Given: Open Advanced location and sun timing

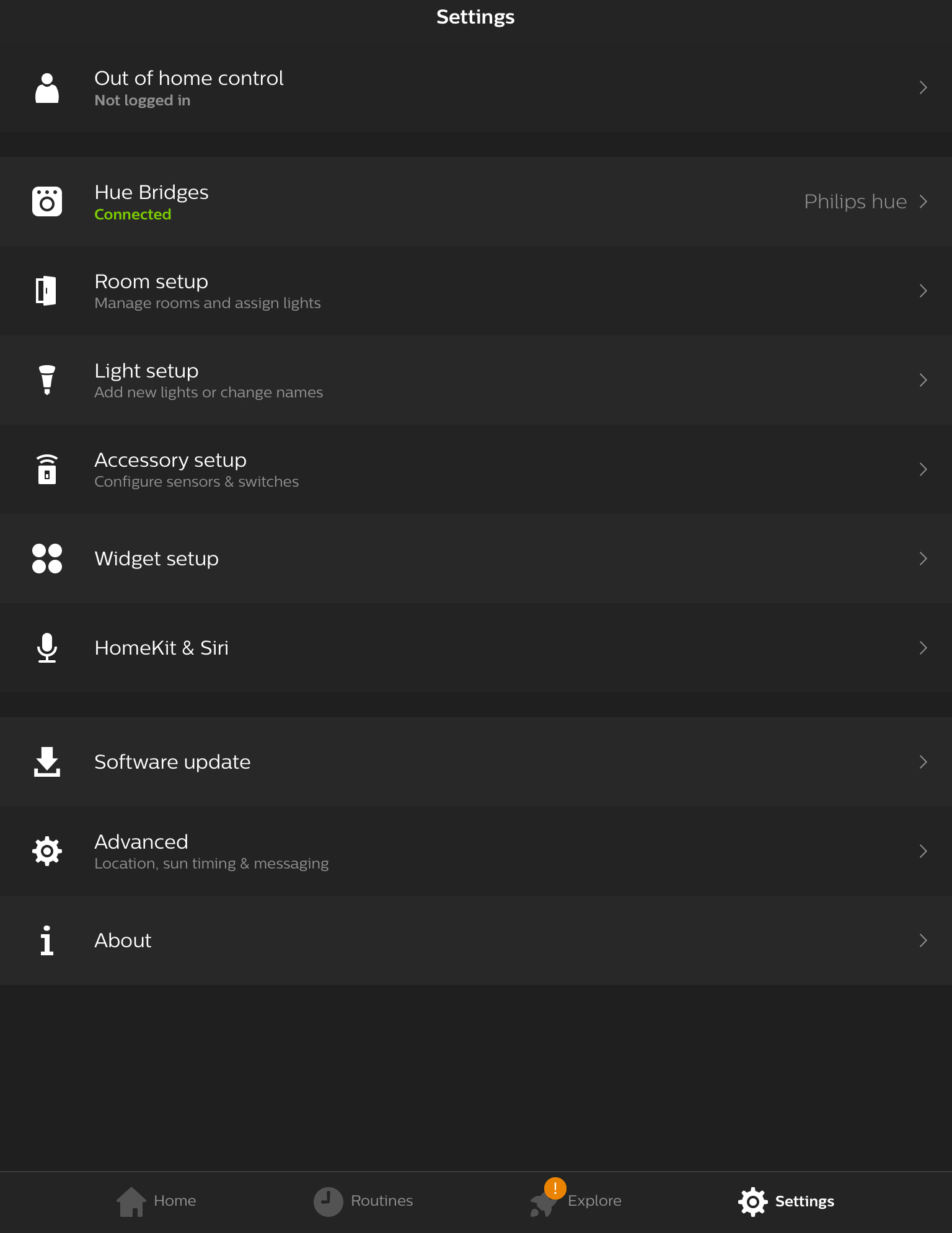Looking at the screenshot, I should 476,851.
